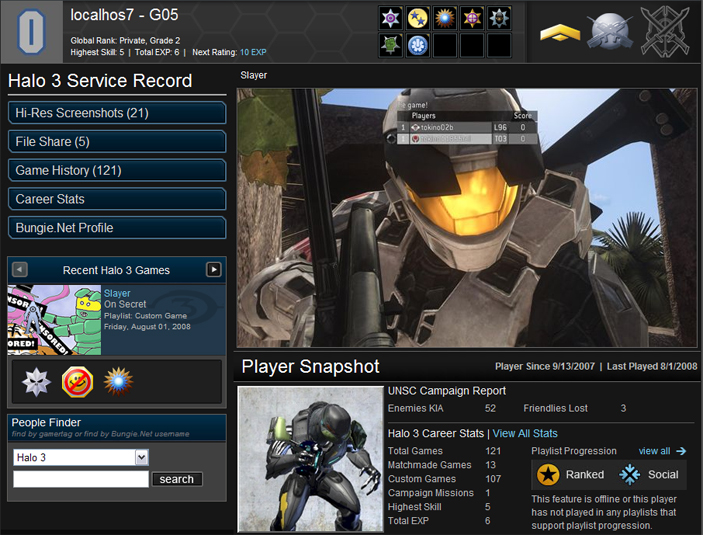Click the crossed swords emblem at top right

click(x=663, y=31)
